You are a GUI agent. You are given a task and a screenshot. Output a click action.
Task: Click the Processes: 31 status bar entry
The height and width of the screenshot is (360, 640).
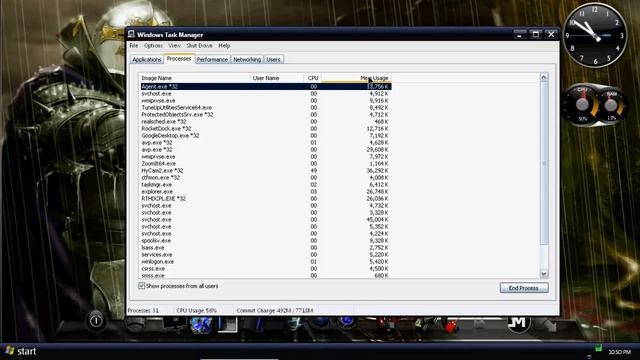pyautogui.click(x=143, y=311)
